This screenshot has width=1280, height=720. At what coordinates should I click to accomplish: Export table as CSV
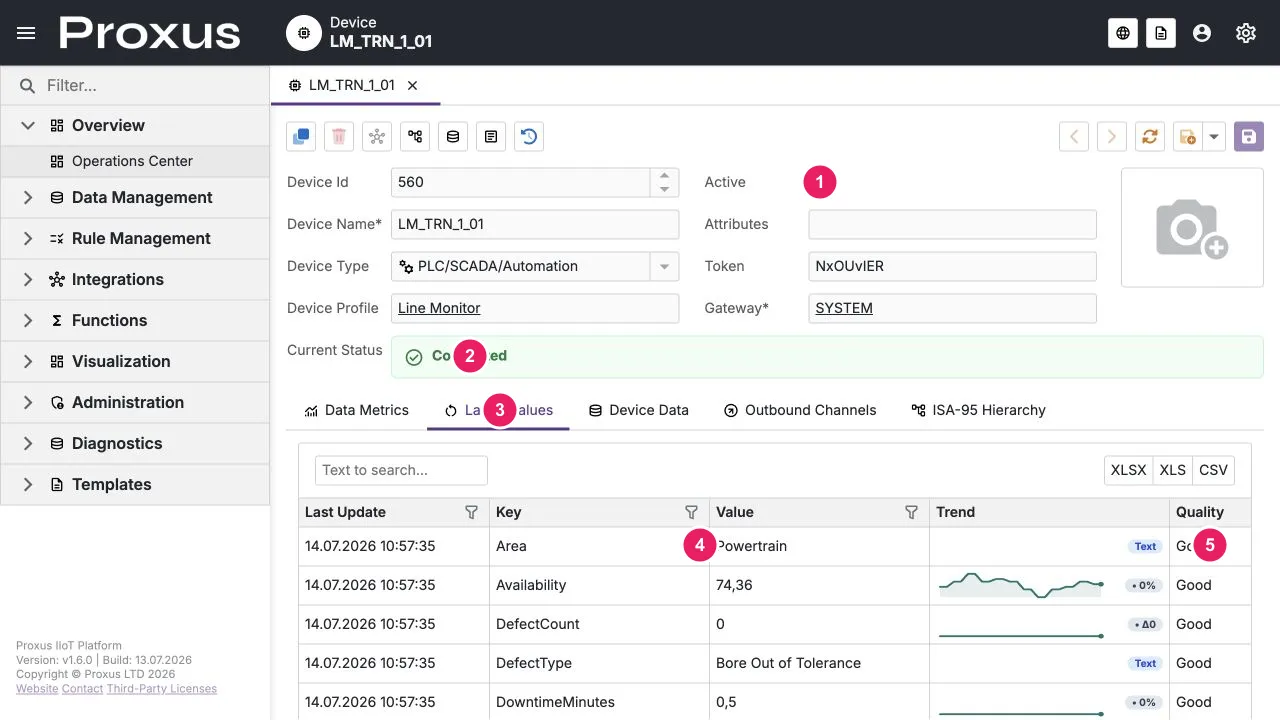click(x=1213, y=470)
